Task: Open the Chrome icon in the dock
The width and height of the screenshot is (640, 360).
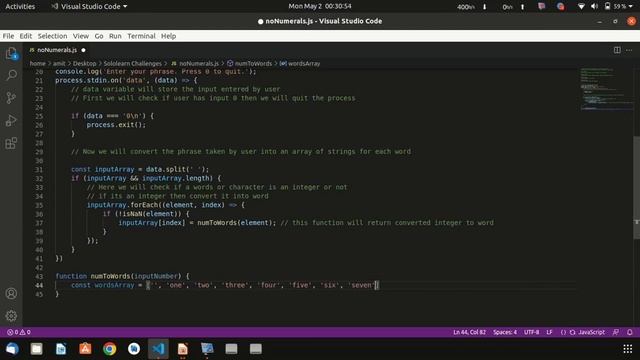Action: point(109,349)
